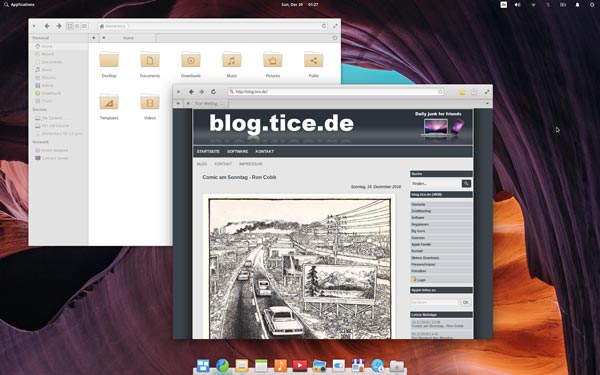Click the blog search magnifier button

[x=466, y=184]
